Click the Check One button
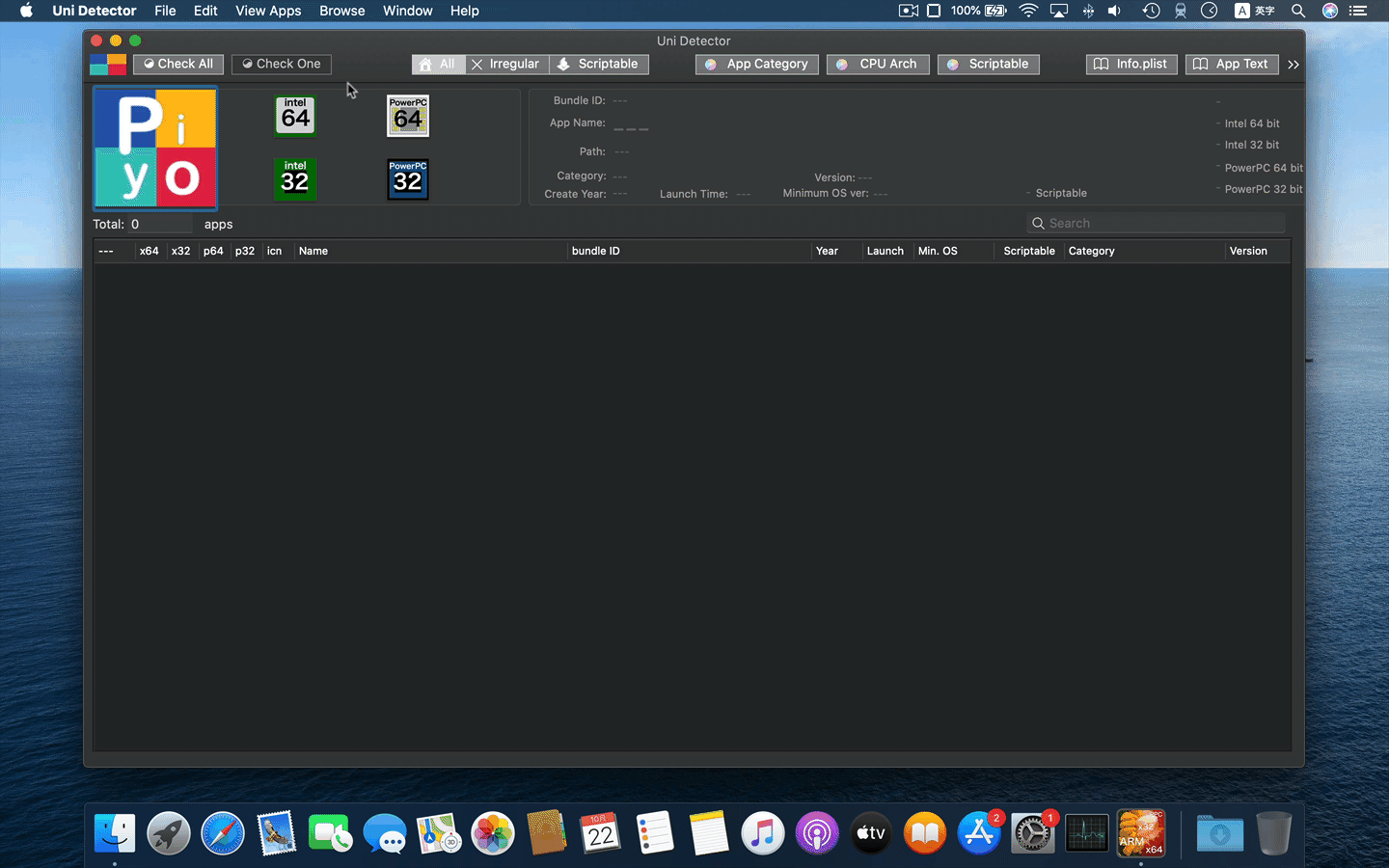Image resolution: width=1389 pixels, height=868 pixels. (282, 64)
